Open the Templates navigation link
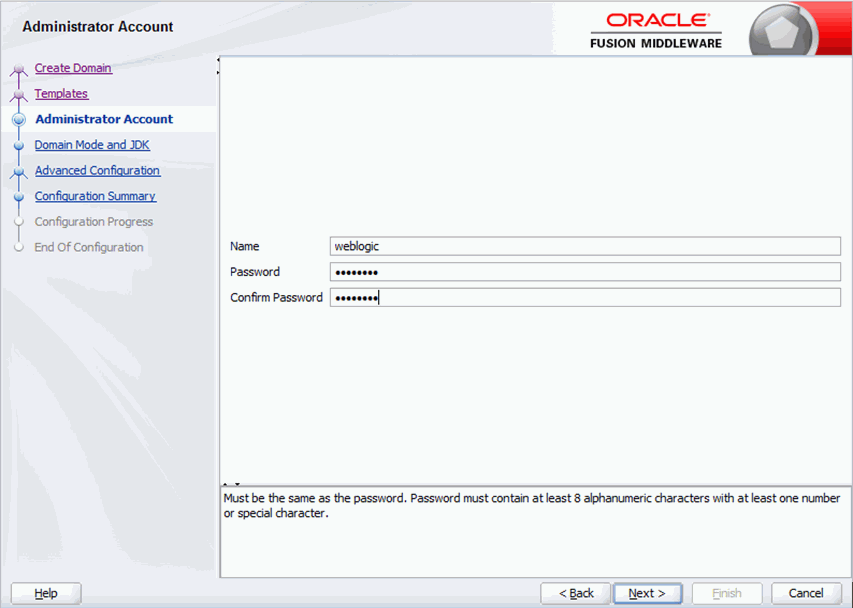The width and height of the screenshot is (853, 608). 61,93
